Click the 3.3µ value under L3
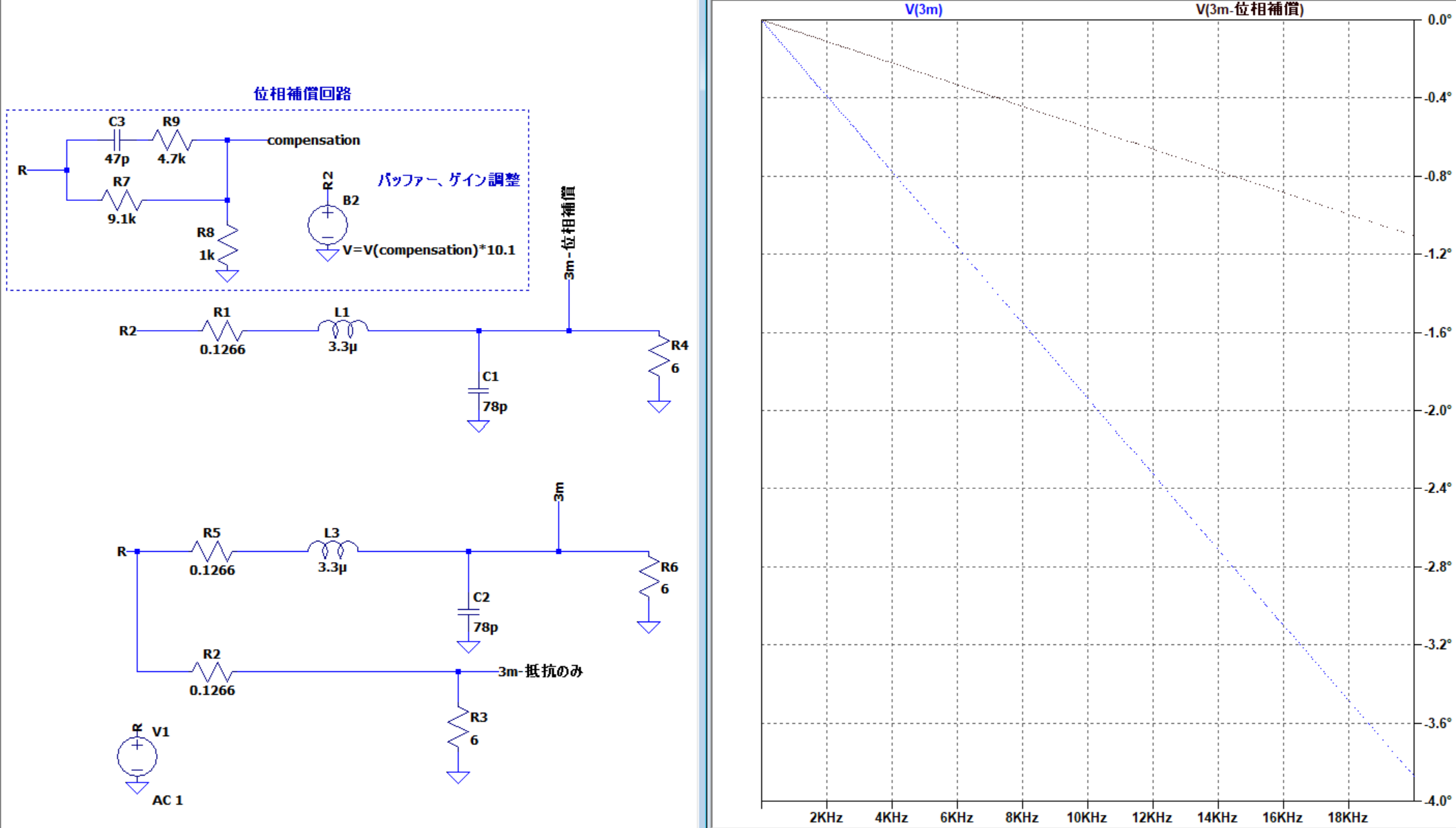The image size is (1456, 828). tap(332, 568)
